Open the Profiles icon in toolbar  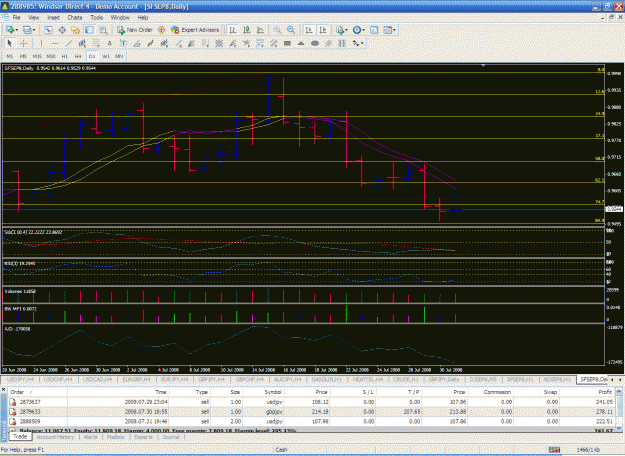click(27, 30)
